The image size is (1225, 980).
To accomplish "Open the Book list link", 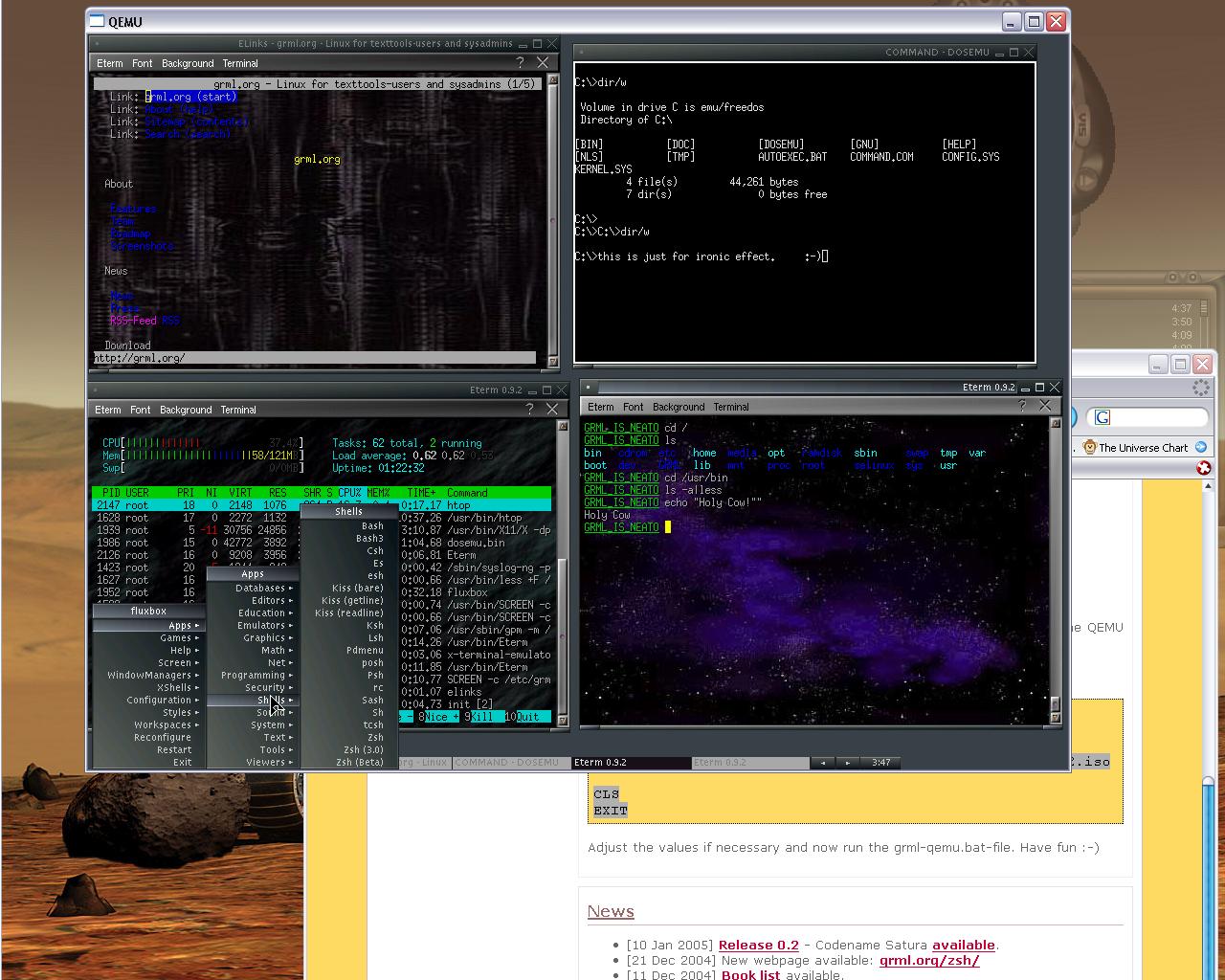I will [x=750, y=975].
